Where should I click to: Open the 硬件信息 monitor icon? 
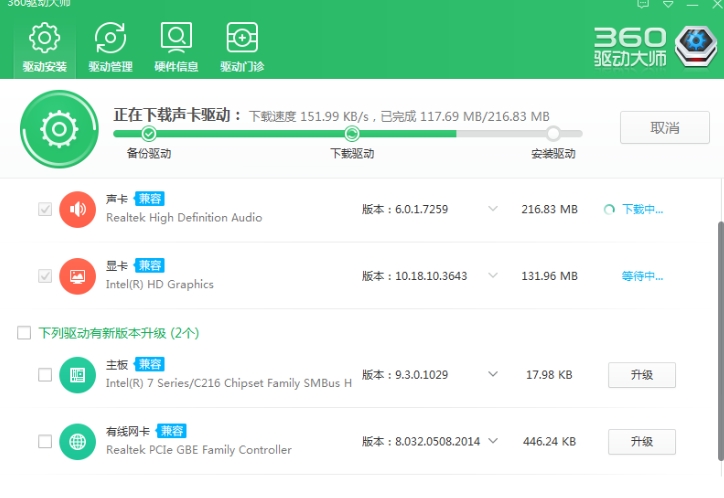176,37
